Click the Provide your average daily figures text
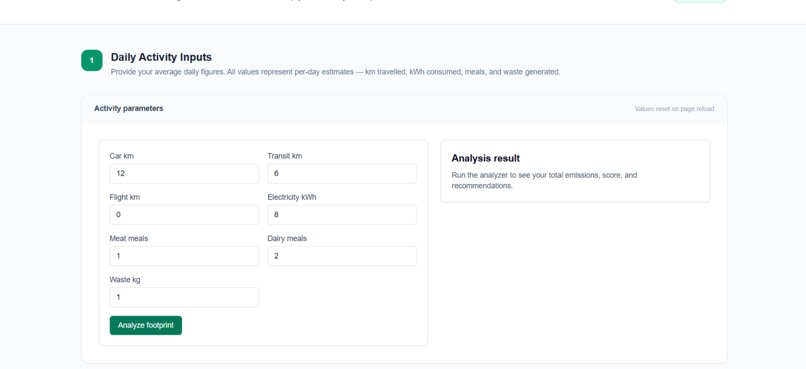Screen dimensions: 806x369 (x=335, y=72)
